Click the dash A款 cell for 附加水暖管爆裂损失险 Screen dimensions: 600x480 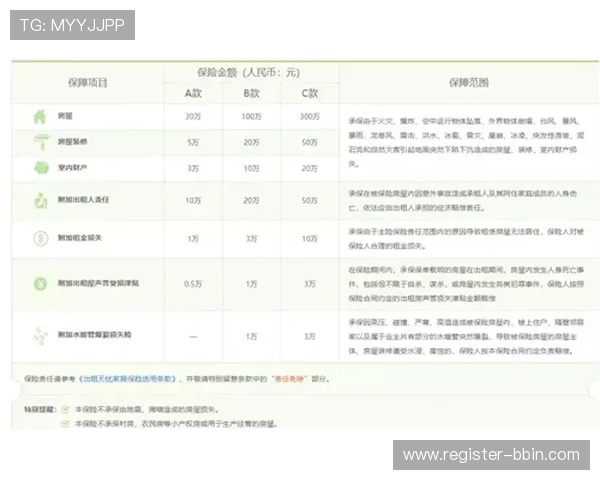(x=193, y=337)
